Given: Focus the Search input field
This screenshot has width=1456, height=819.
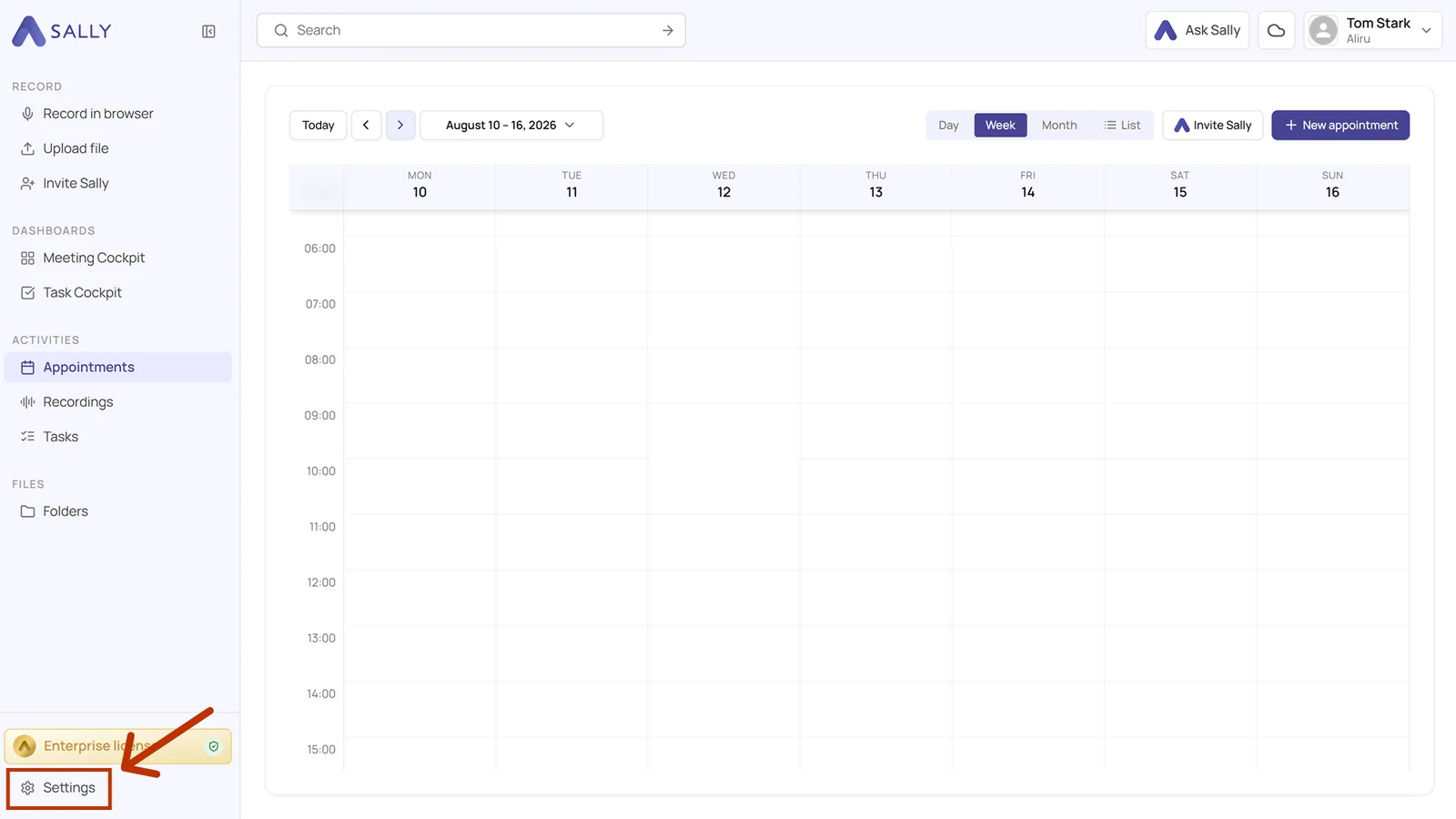Looking at the screenshot, I should coord(471,30).
